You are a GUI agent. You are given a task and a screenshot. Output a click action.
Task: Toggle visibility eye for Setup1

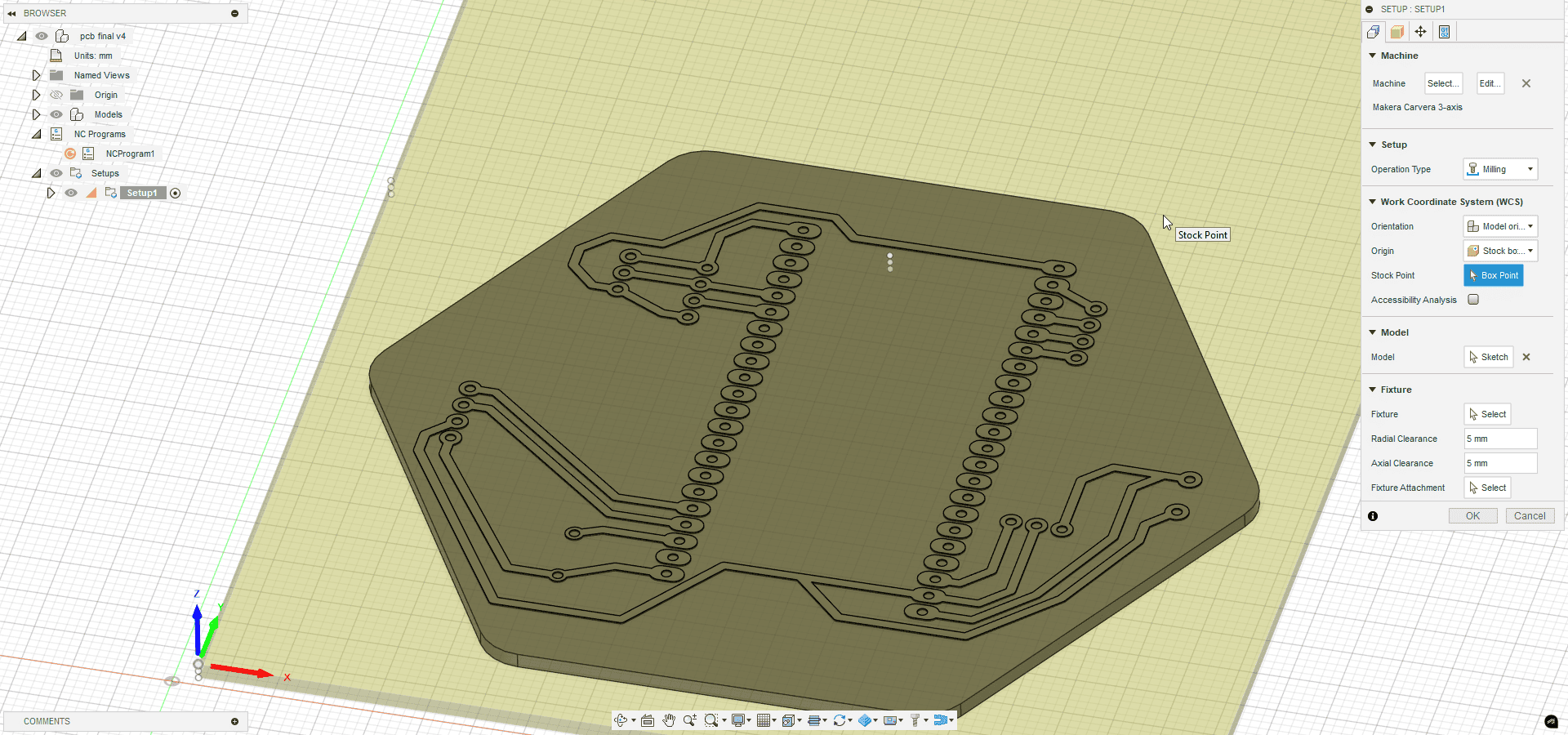point(71,193)
